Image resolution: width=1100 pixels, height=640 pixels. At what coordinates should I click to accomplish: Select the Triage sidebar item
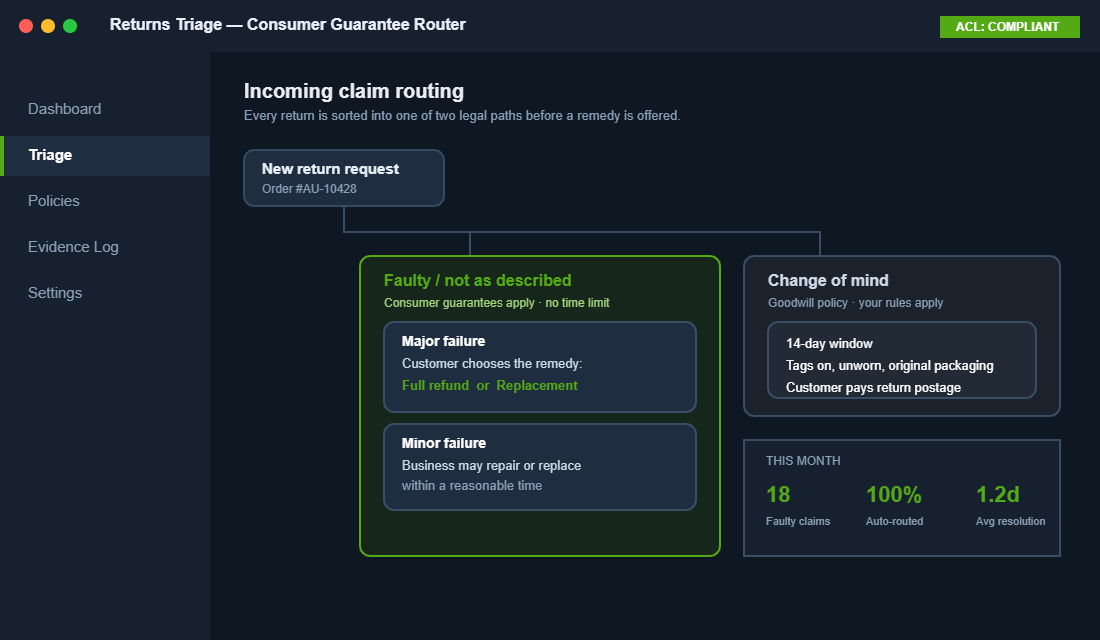pos(105,155)
